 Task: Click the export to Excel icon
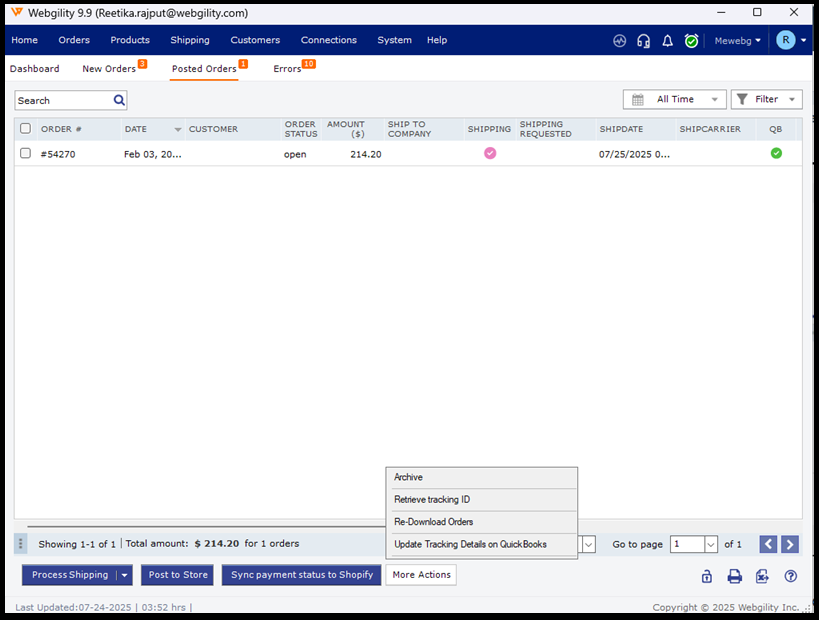762,576
